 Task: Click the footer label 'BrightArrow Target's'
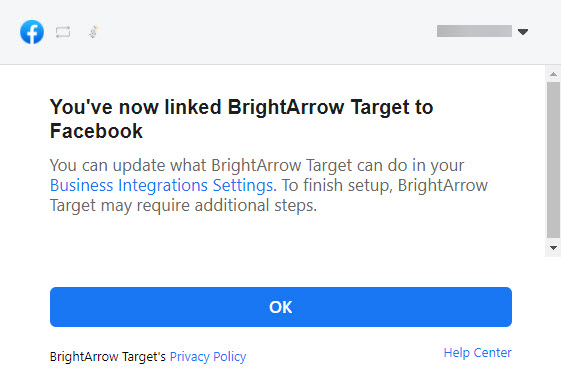coord(108,357)
